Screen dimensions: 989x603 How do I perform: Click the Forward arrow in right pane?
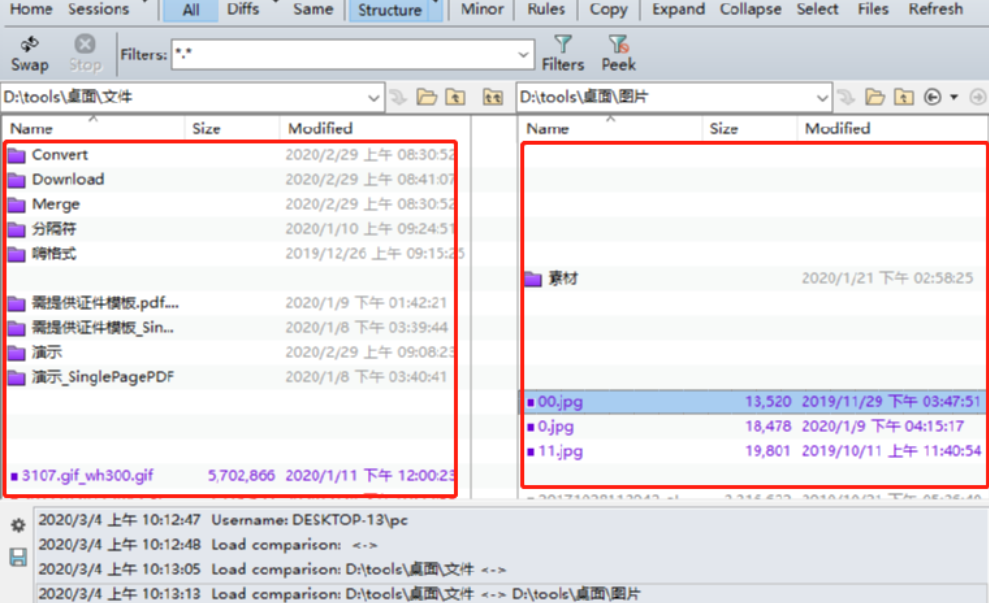click(978, 97)
